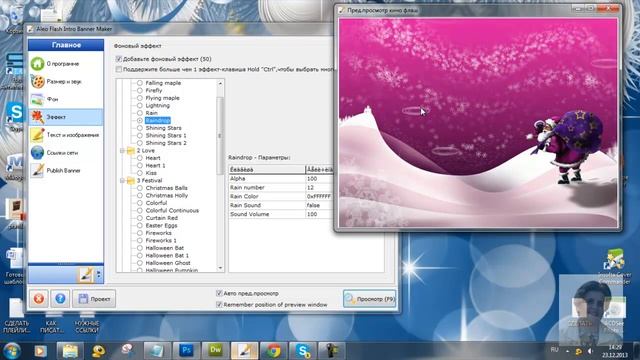Open the Windows Start menu
Viewport: 640px width, 360px height.
click(x=12, y=351)
